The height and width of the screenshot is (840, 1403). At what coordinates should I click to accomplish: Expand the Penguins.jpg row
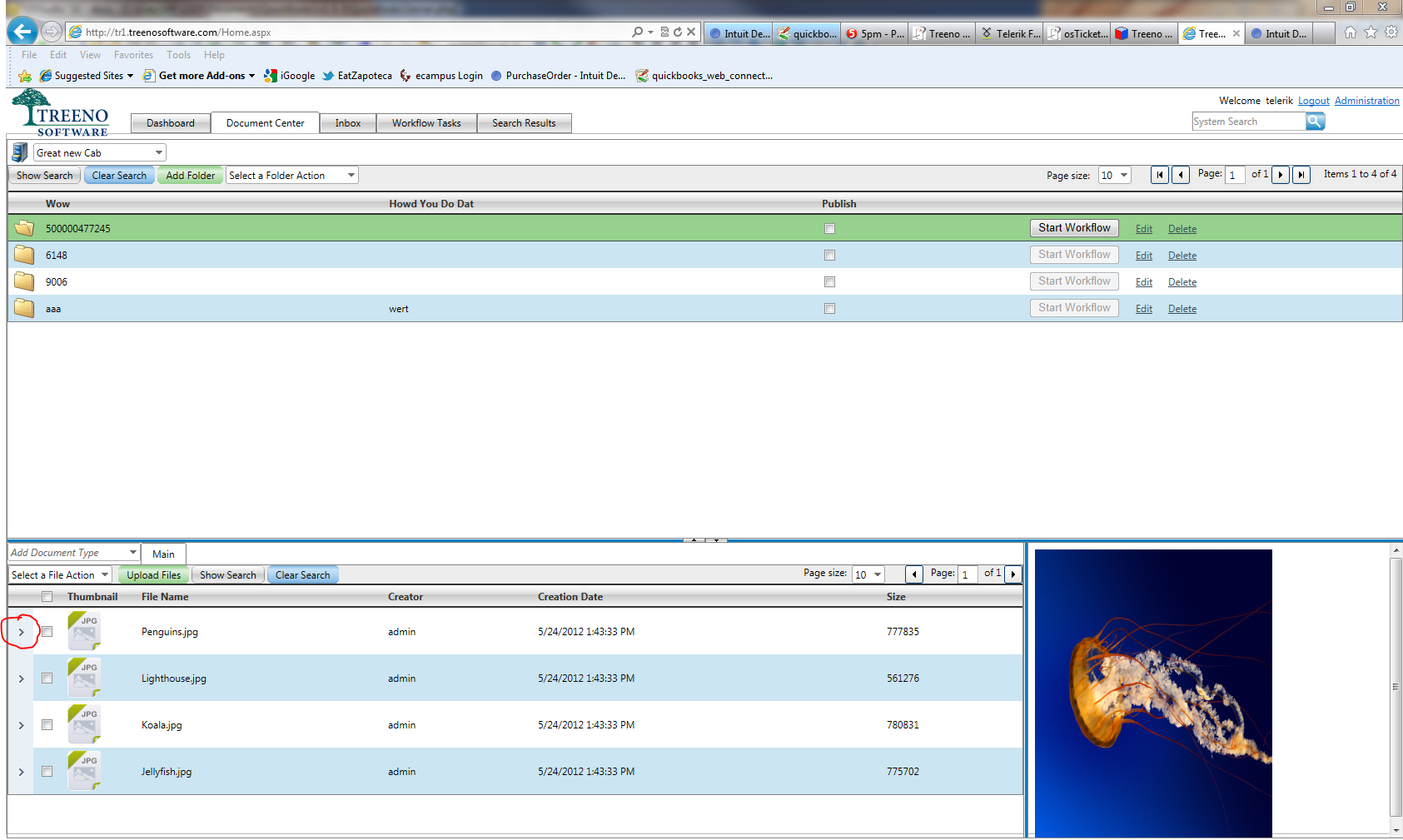pos(22,632)
